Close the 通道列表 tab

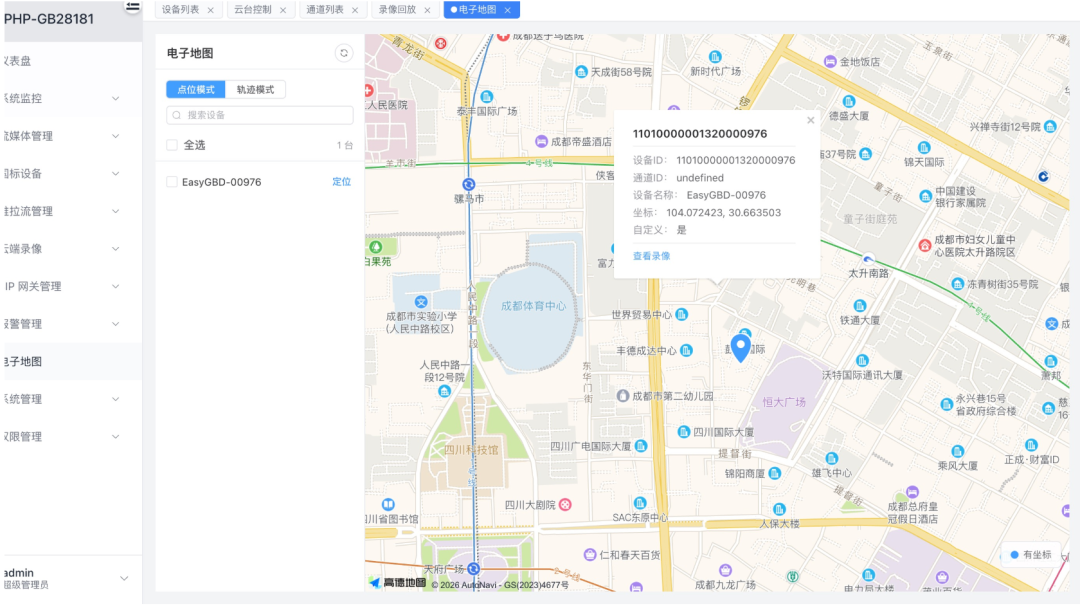(x=355, y=10)
